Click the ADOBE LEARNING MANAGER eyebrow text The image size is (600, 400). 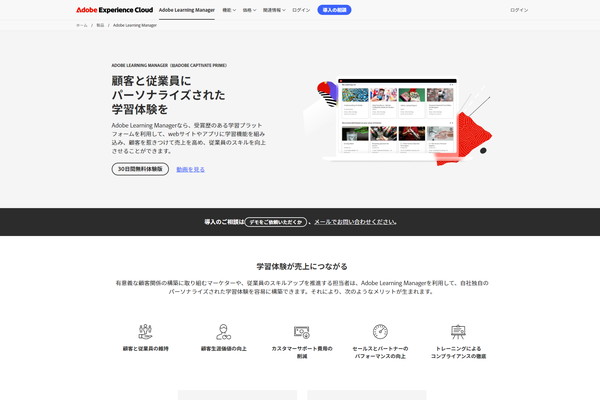169,65
